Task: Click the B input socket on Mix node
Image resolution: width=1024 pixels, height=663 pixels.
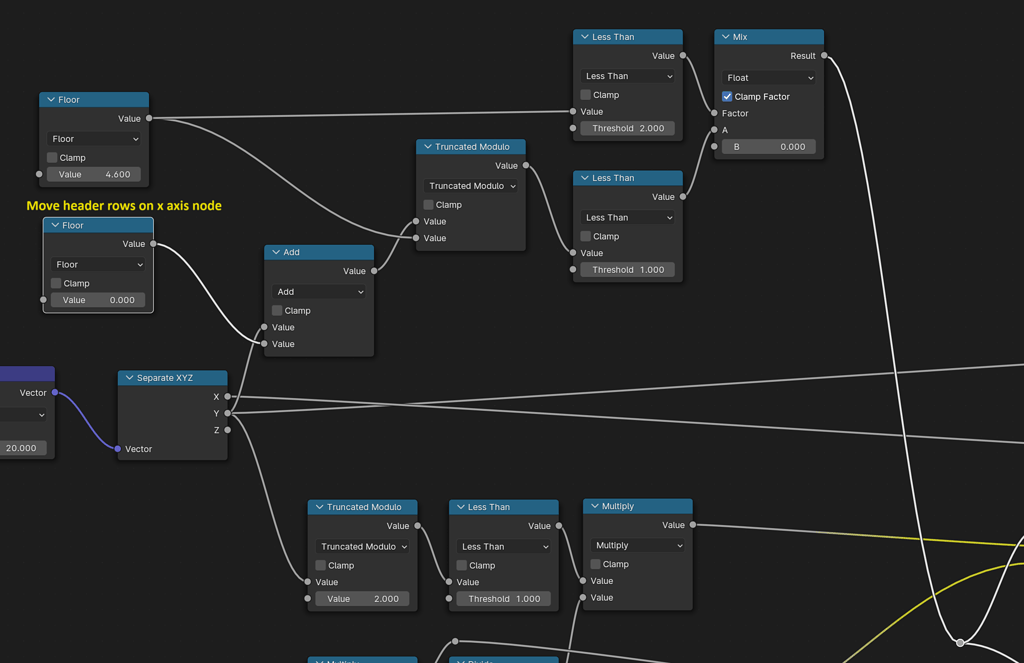Action: point(713,146)
